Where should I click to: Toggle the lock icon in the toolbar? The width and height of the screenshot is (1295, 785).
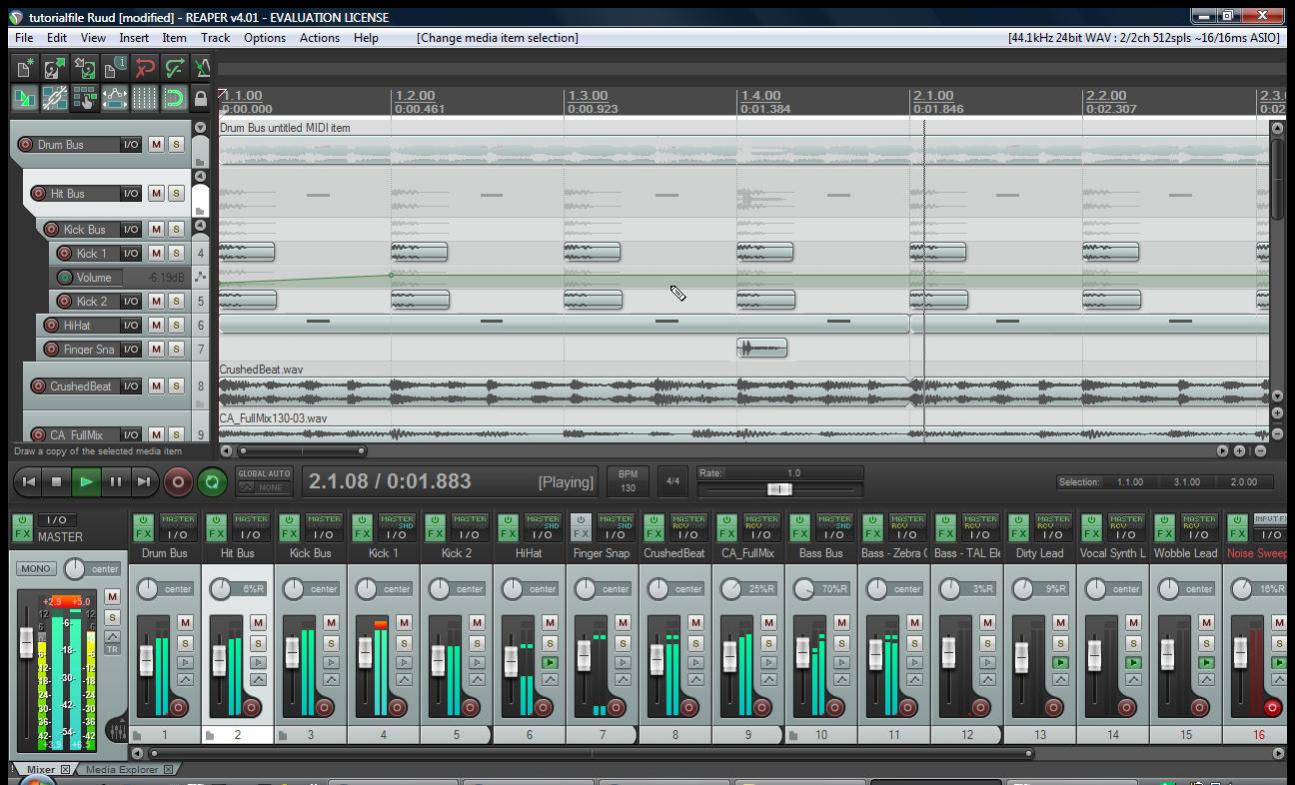(201, 100)
